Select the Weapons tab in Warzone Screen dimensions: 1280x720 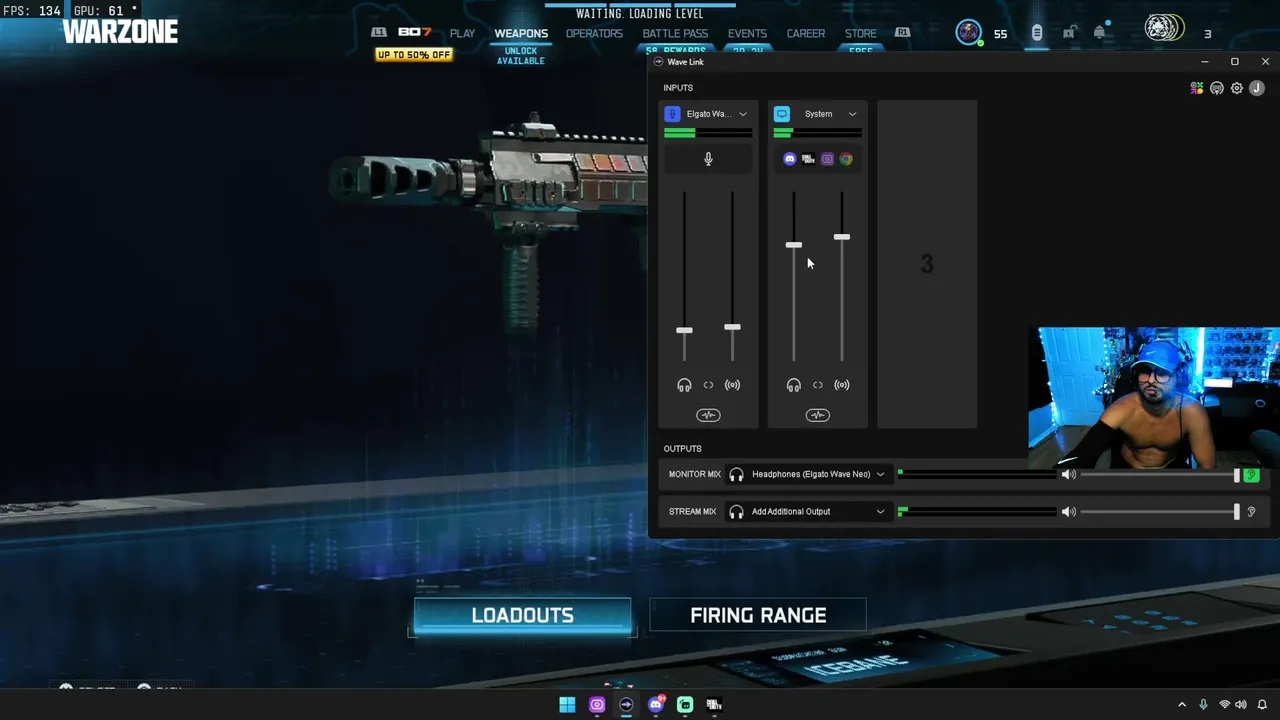[521, 33]
